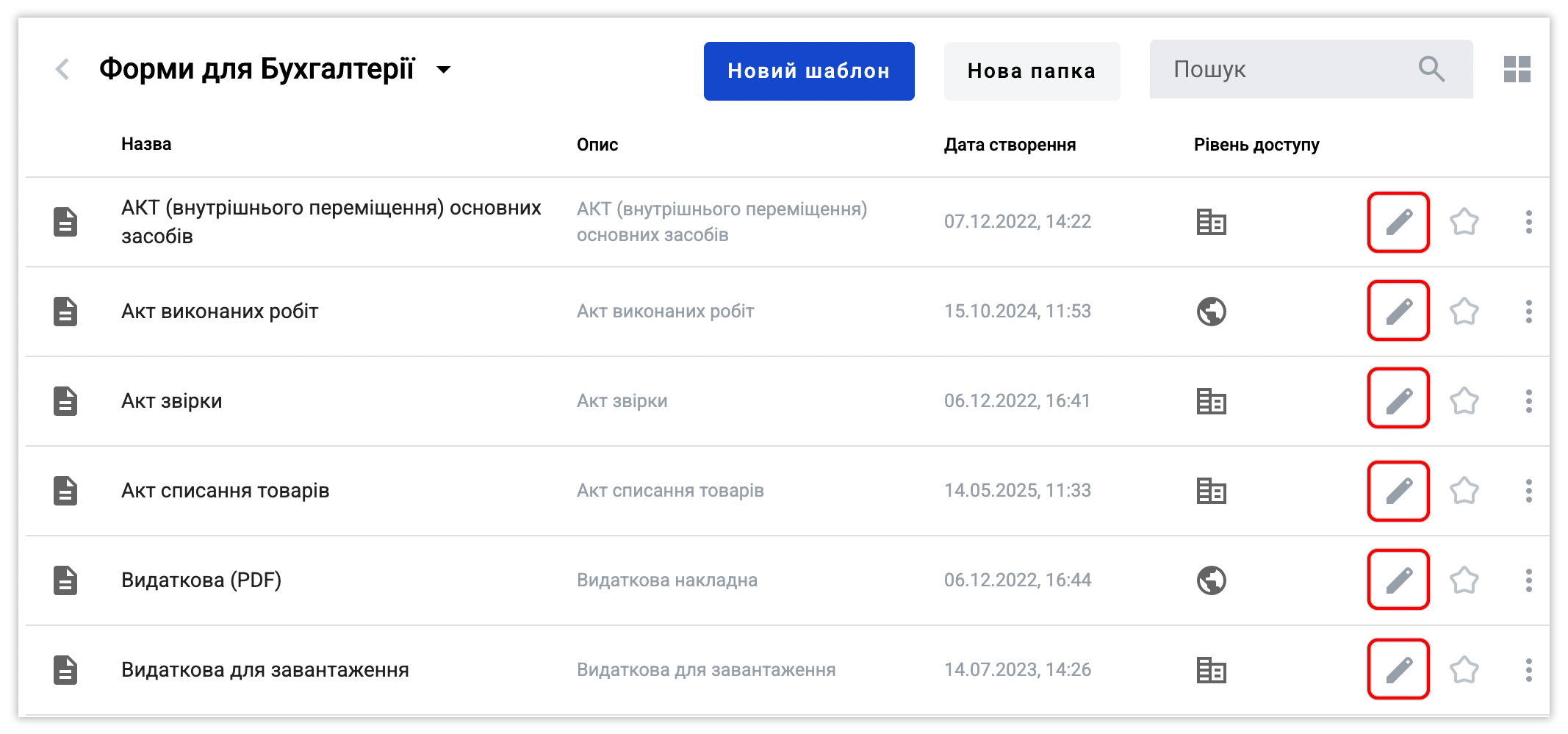
Task: Click the pencil icon for Акт звірки
Action: point(1398,399)
